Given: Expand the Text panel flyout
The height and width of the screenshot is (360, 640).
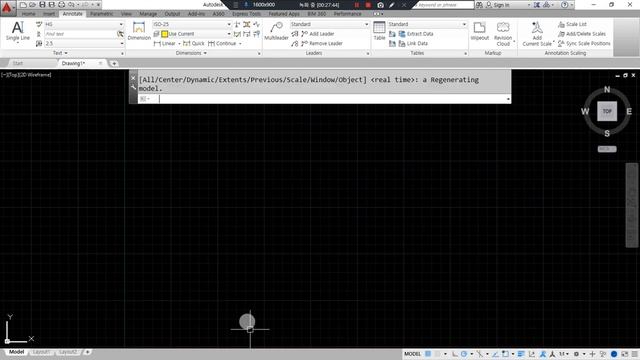Looking at the screenshot, I should (60, 53).
